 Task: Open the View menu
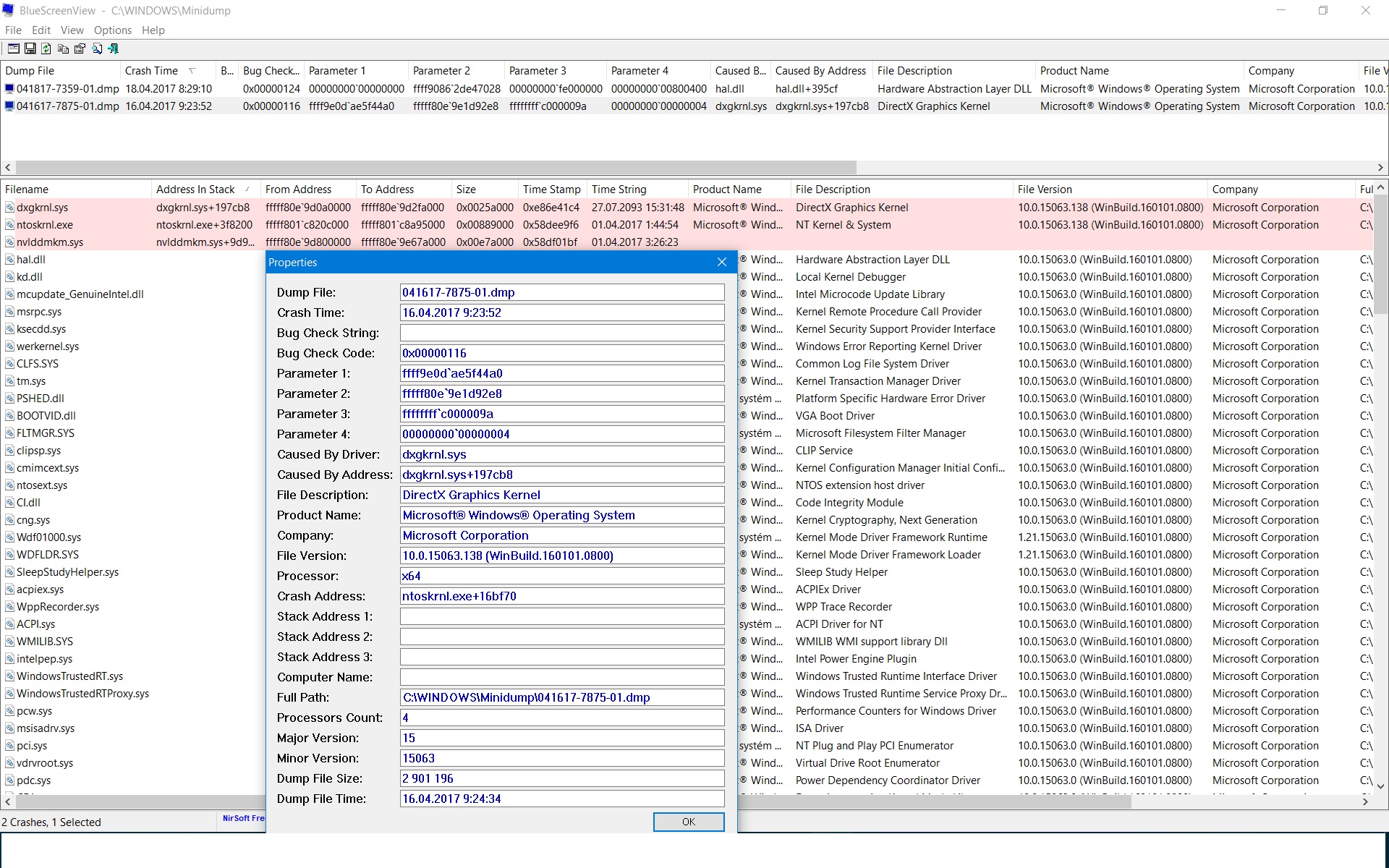tap(72, 30)
